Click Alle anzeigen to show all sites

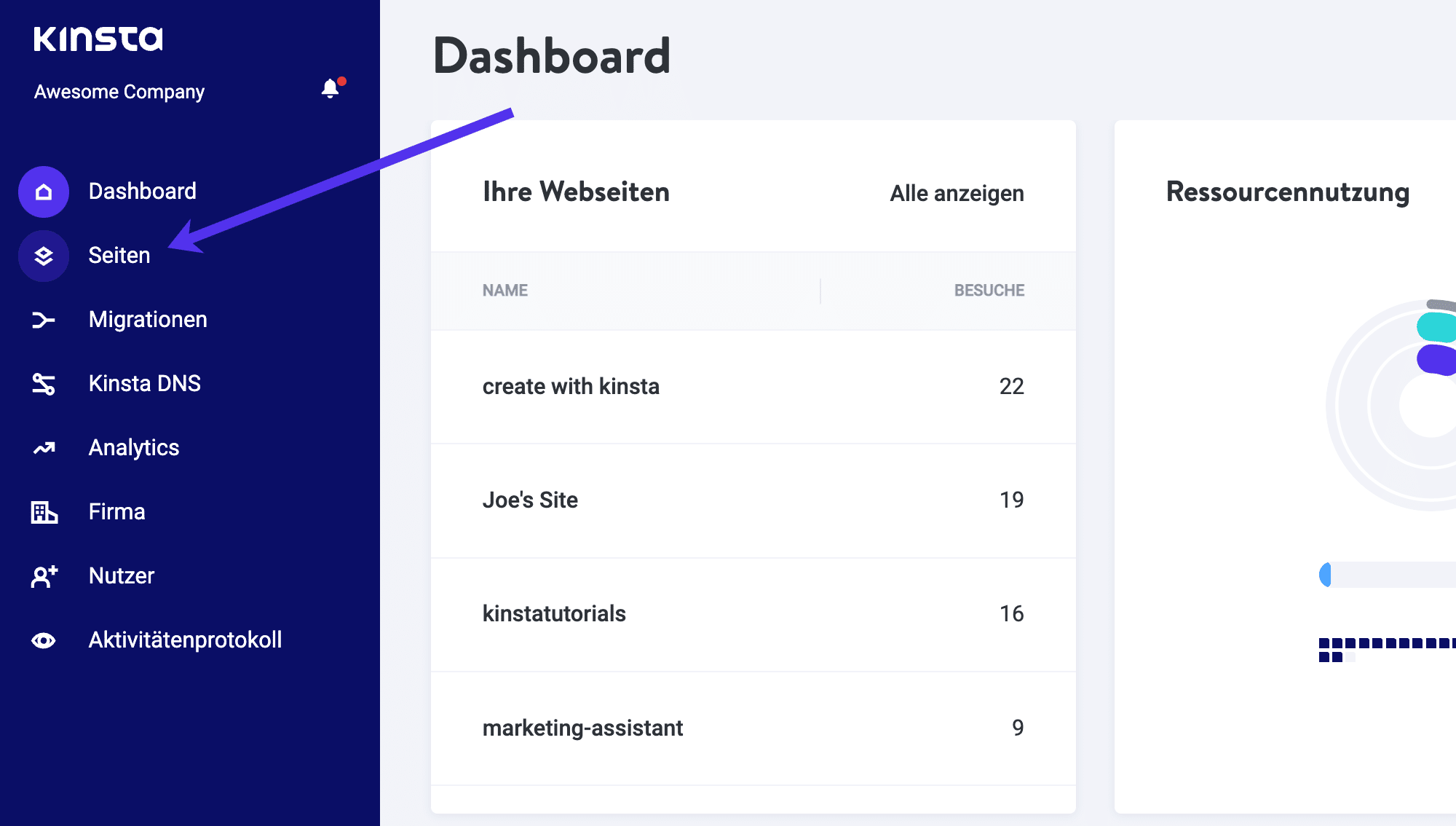pyautogui.click(x=956, y=192)
